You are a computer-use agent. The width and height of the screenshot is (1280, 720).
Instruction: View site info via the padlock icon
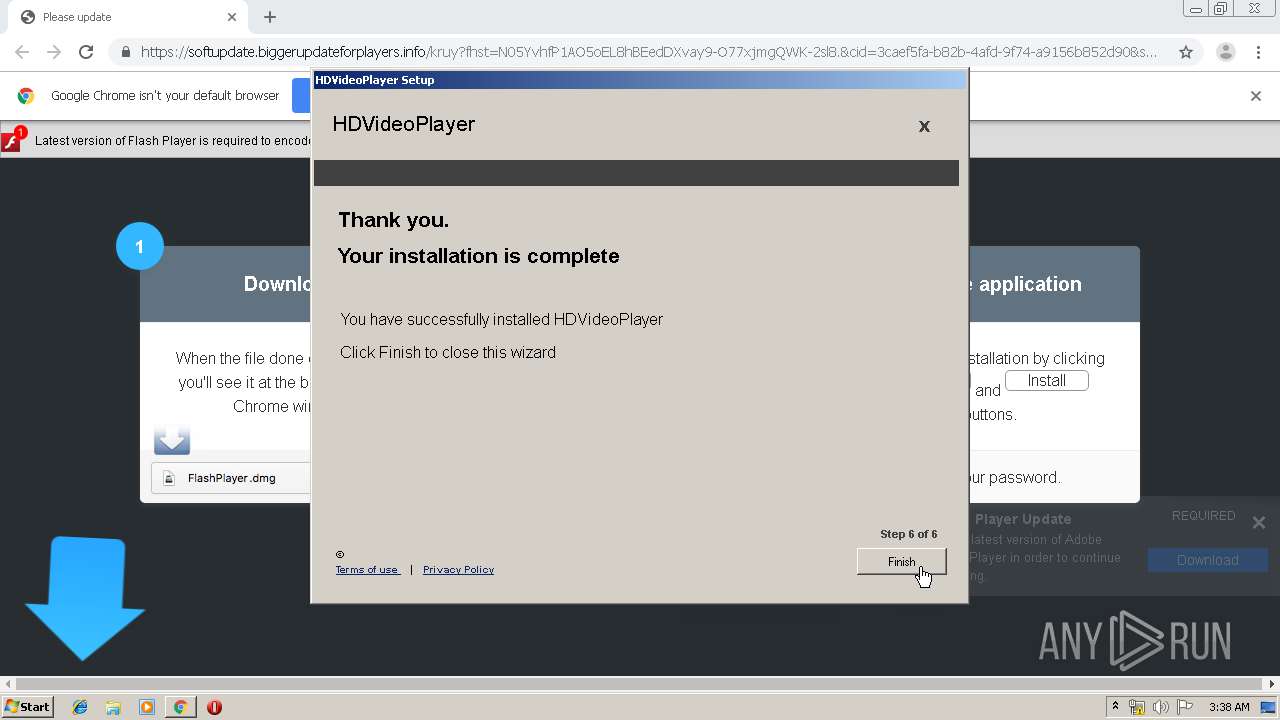125,52
